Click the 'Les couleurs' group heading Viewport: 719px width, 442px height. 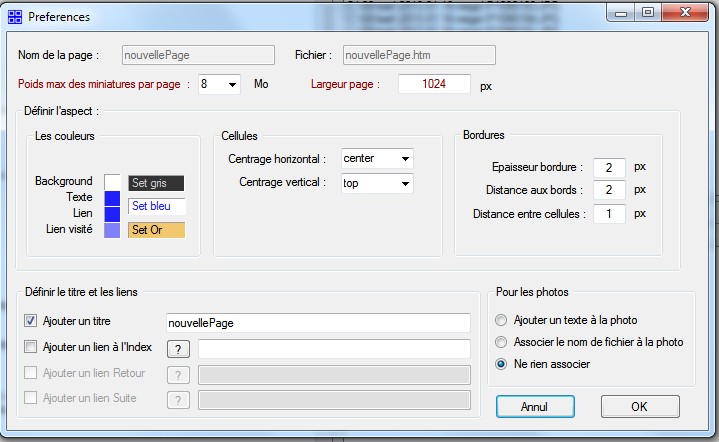(65, 136)
